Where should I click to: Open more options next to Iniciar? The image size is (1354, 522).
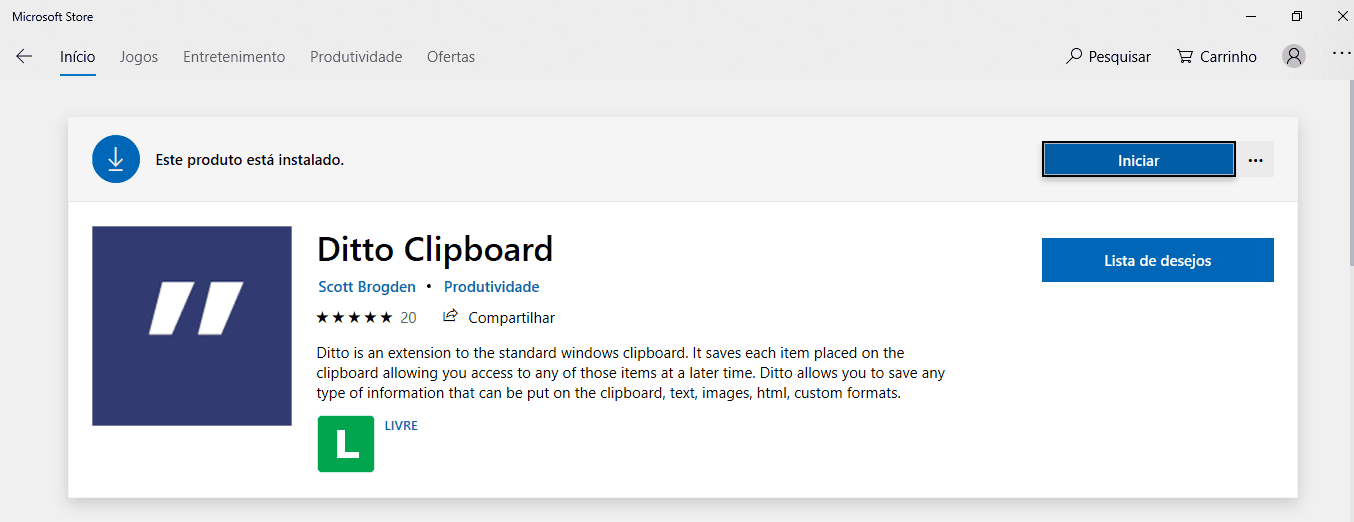[x=1256, y=160]
